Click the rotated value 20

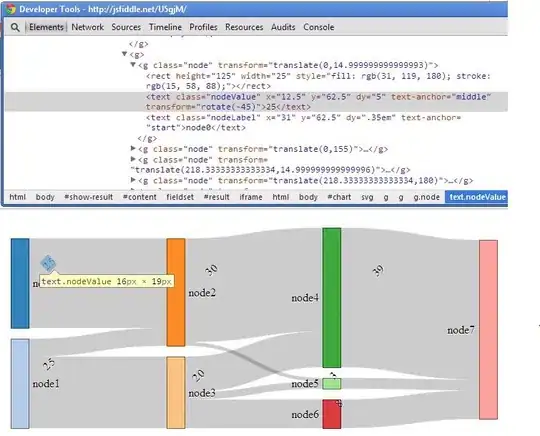pos(198,375)
